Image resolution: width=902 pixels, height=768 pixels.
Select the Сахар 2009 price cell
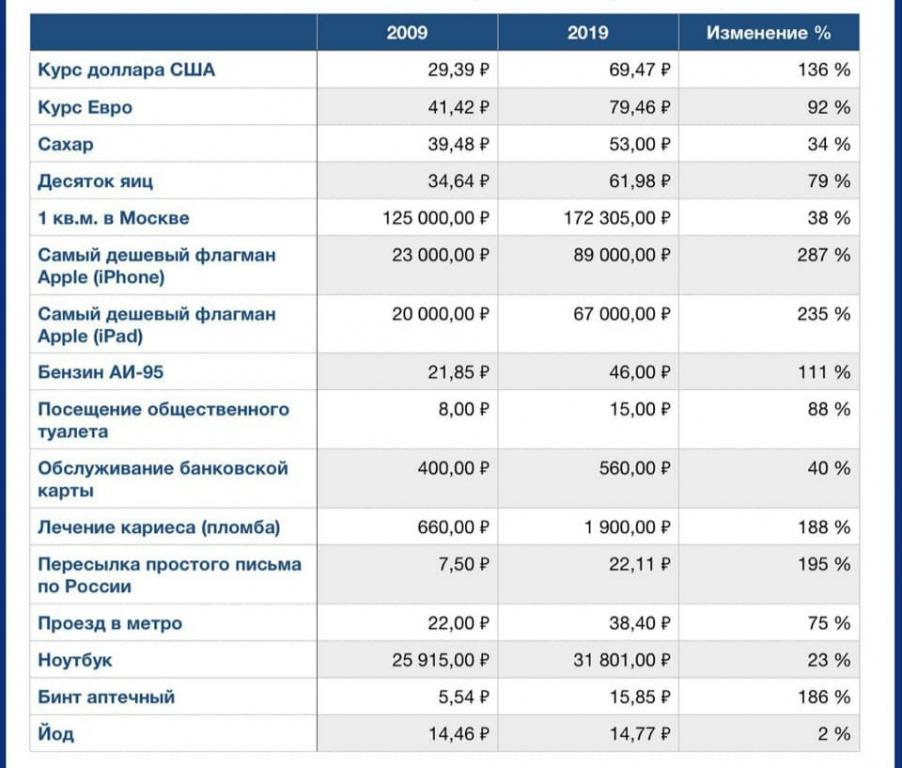coord(407,144)
